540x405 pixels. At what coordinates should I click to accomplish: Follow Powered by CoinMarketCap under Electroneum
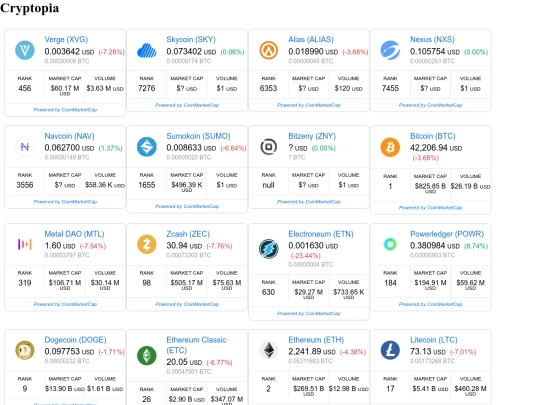click(309, 313)
